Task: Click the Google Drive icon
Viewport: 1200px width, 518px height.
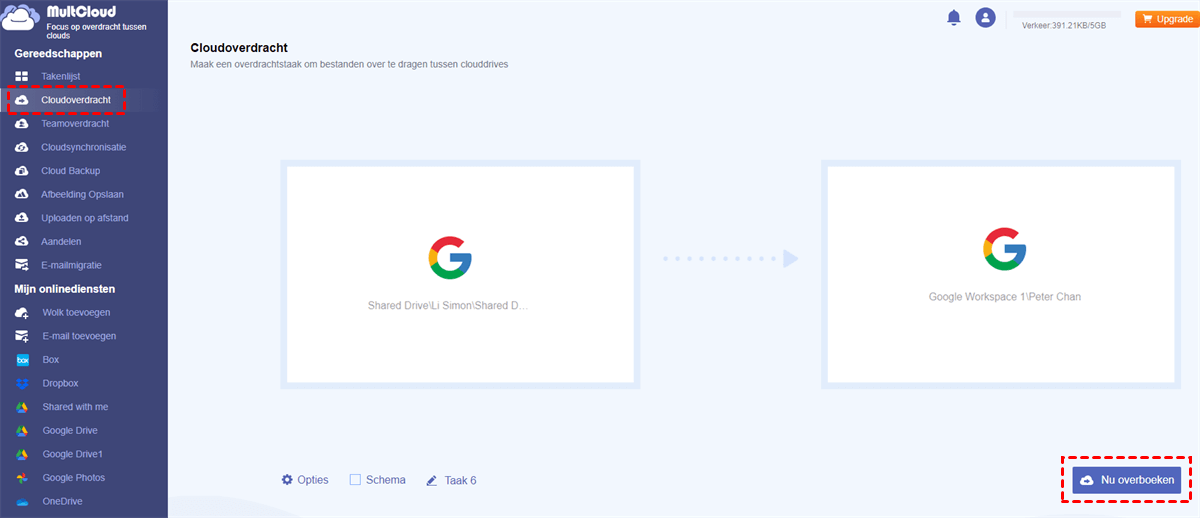Action: pyautogui.click(x=22, y=431)
